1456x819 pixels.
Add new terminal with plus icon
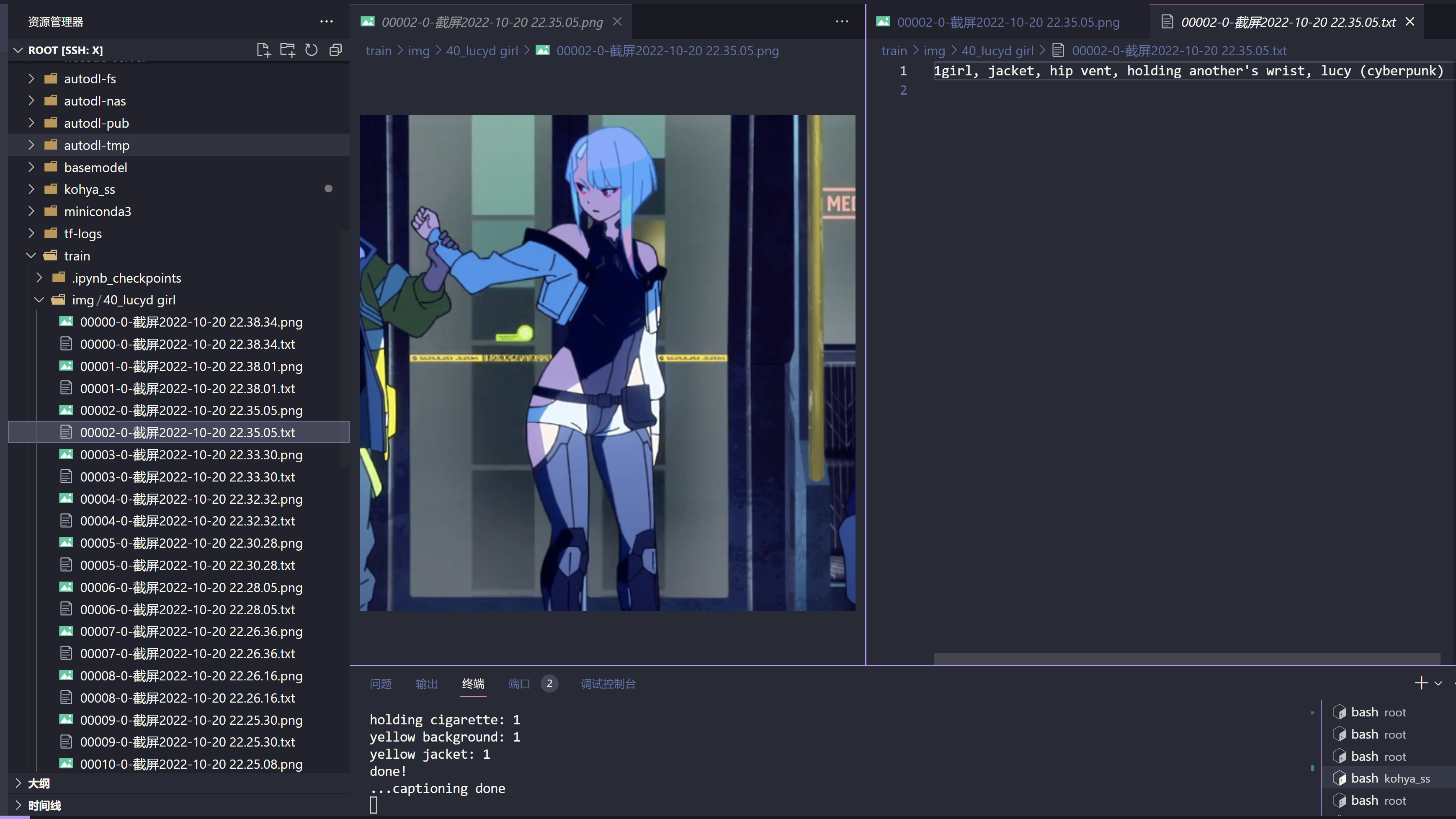(x=1421, y=683)
